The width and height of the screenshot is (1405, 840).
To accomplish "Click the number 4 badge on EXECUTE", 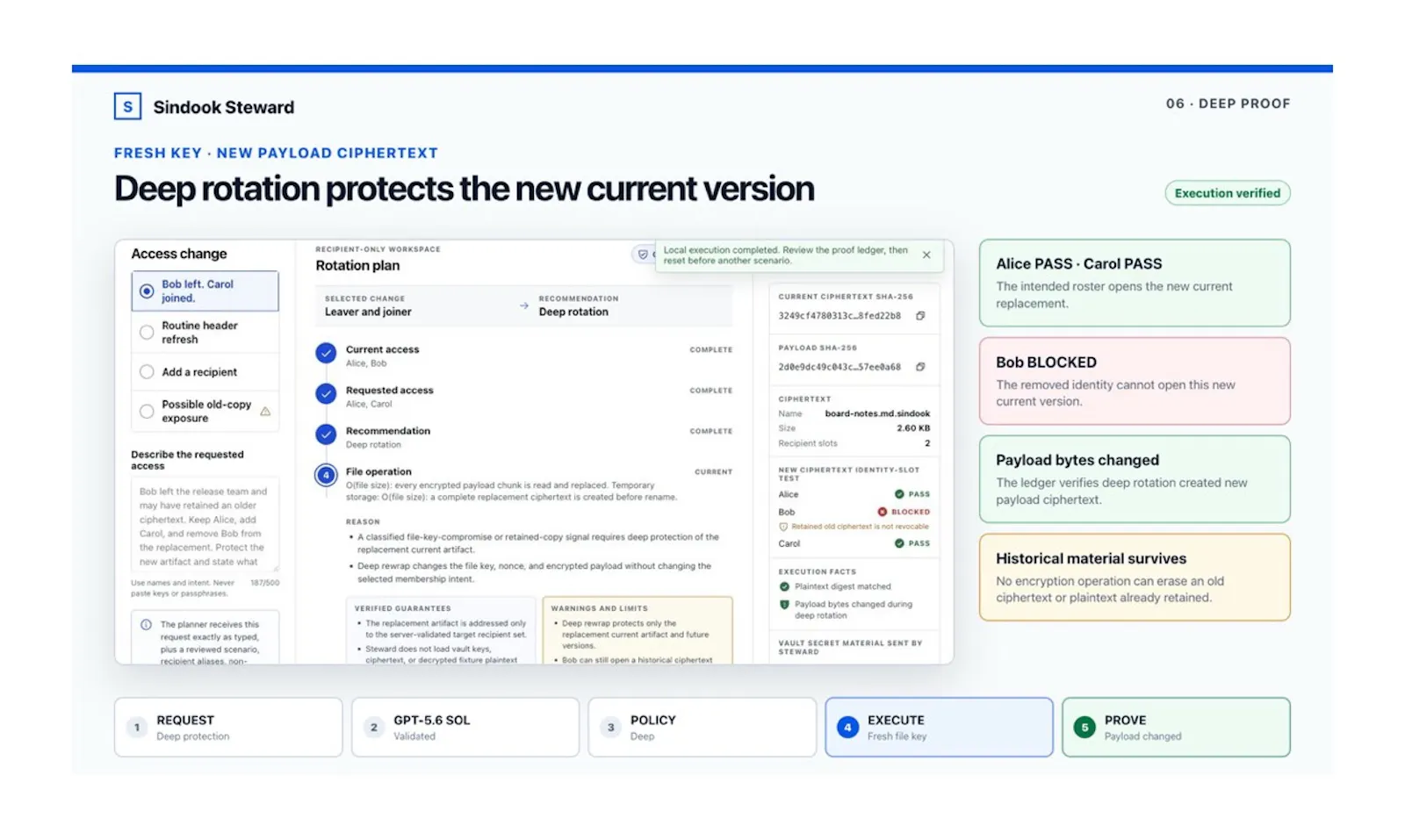I will (x=847, y=728).
